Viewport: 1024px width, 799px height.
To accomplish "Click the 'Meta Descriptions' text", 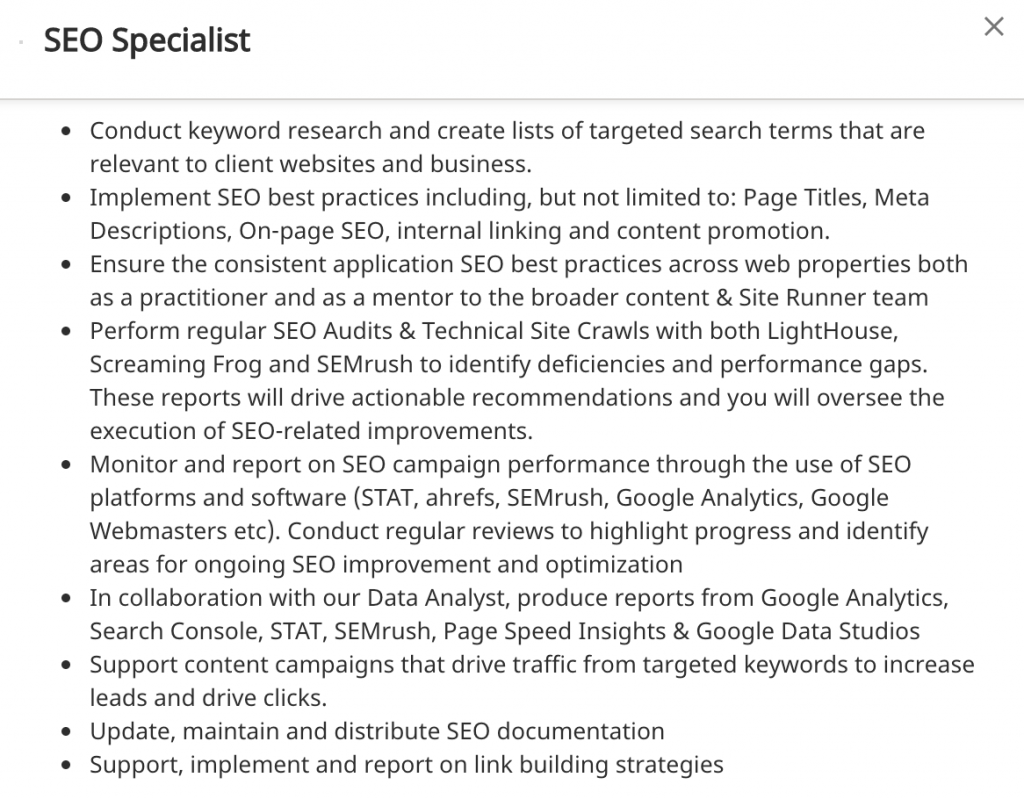I will tap(160, 231).
